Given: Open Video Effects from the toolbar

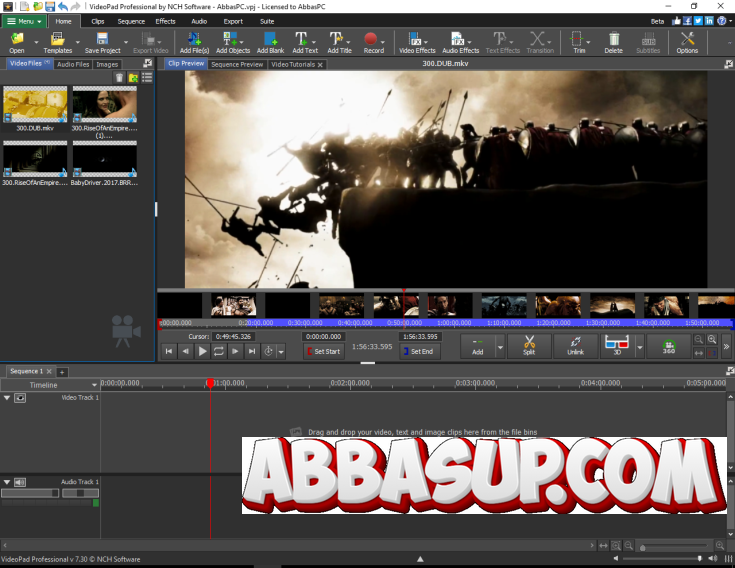Looking at the screenshot, I should click(x=417, y=42).
